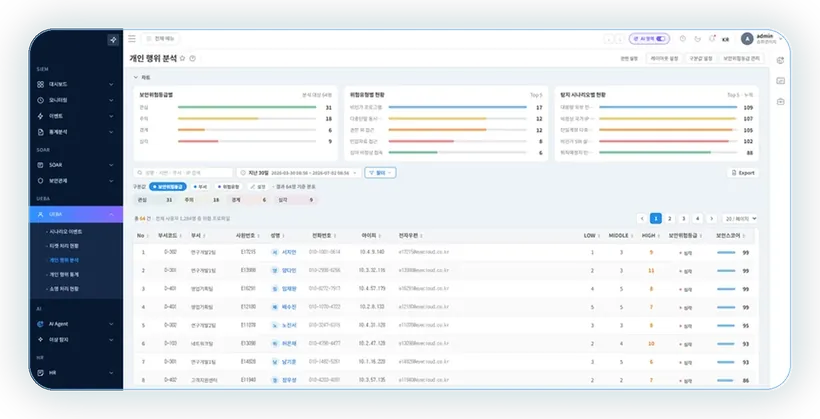The width and height of the screenshot is (820, 419).
Task: Switch language via KR label
Action: pyautogui.click(x=726, y=39)
